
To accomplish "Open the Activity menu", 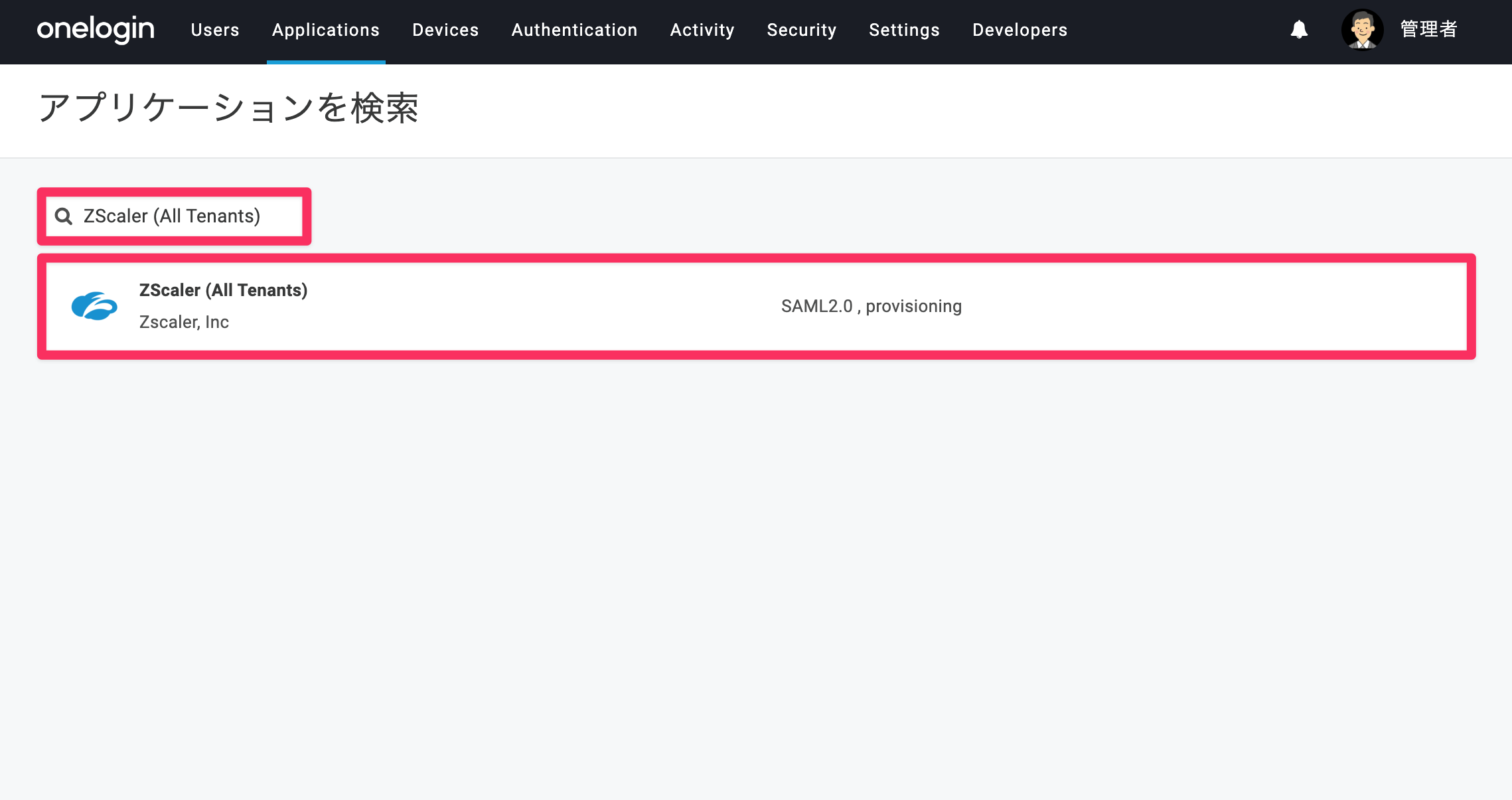I will click(x=702, y=30).
